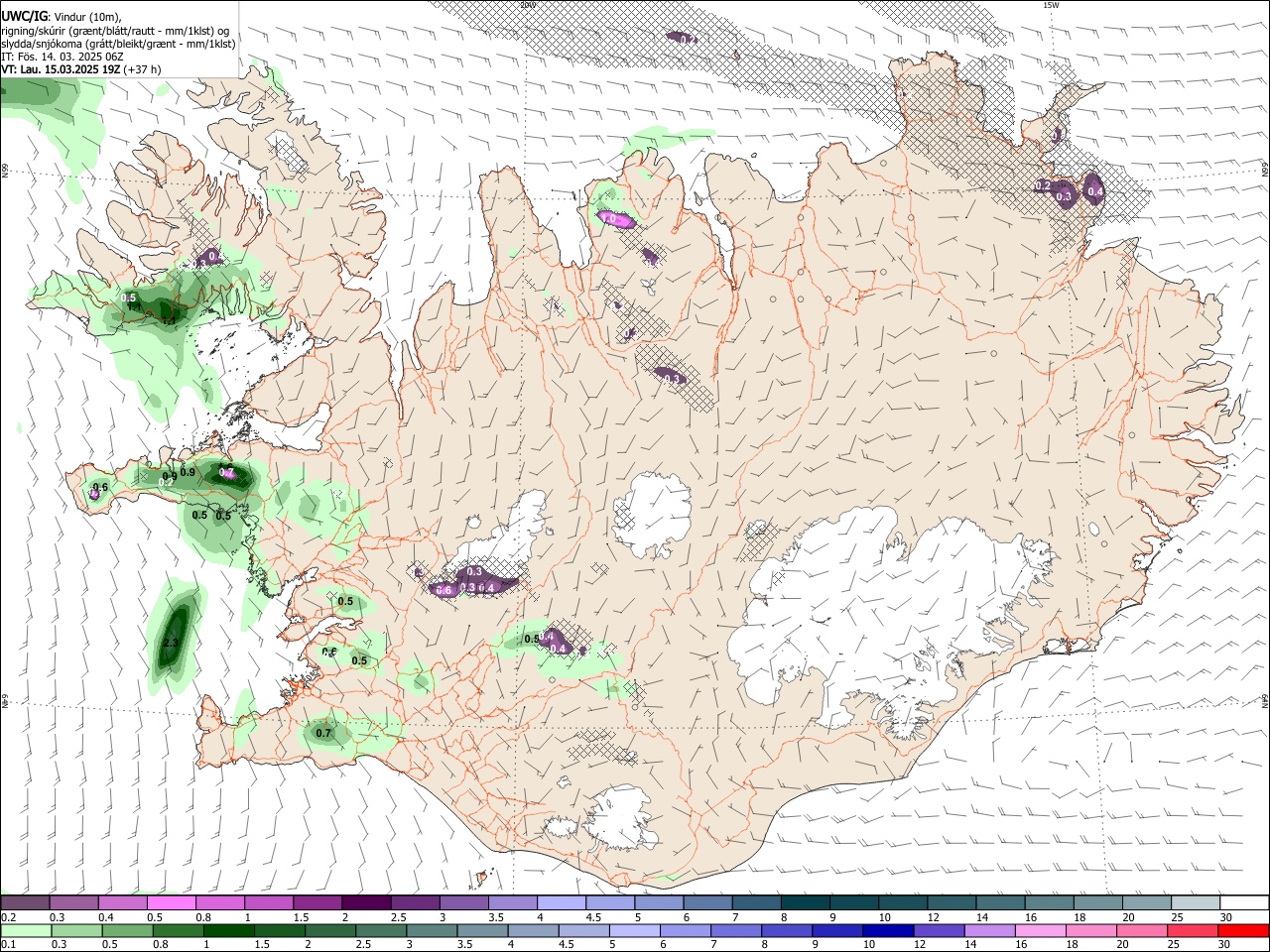Select the light gray 25–30 swatch in top legend row
The width and height of the screenshot is (1270, 952).
point(1196,902)
